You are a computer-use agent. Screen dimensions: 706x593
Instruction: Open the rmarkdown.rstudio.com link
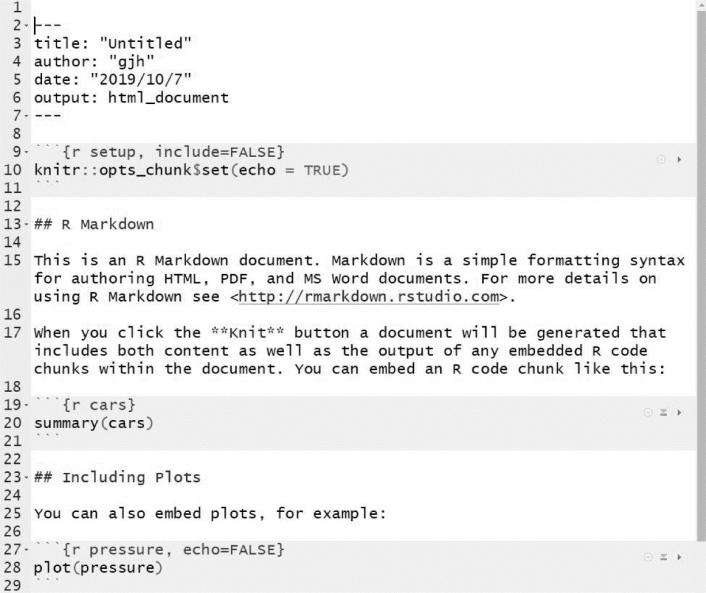(369, 297)
